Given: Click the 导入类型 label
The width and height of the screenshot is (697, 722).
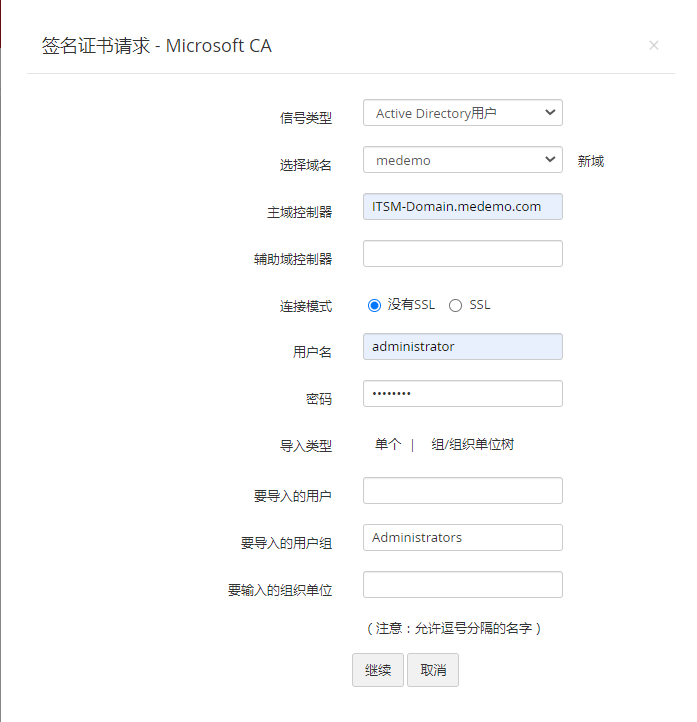Looking at the screenshot, I should (306, 446).
